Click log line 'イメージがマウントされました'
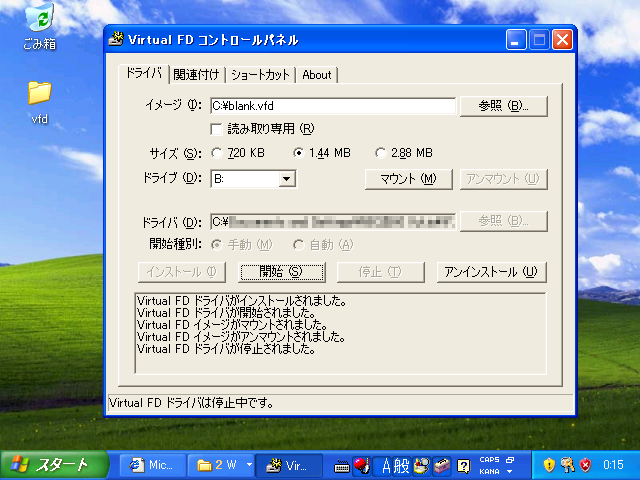This screenshot has height=480, width=640. (232, 325)
